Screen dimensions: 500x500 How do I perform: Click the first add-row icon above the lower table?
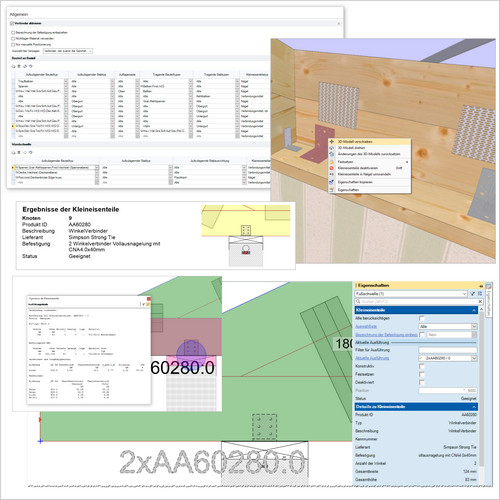(13, 152)
